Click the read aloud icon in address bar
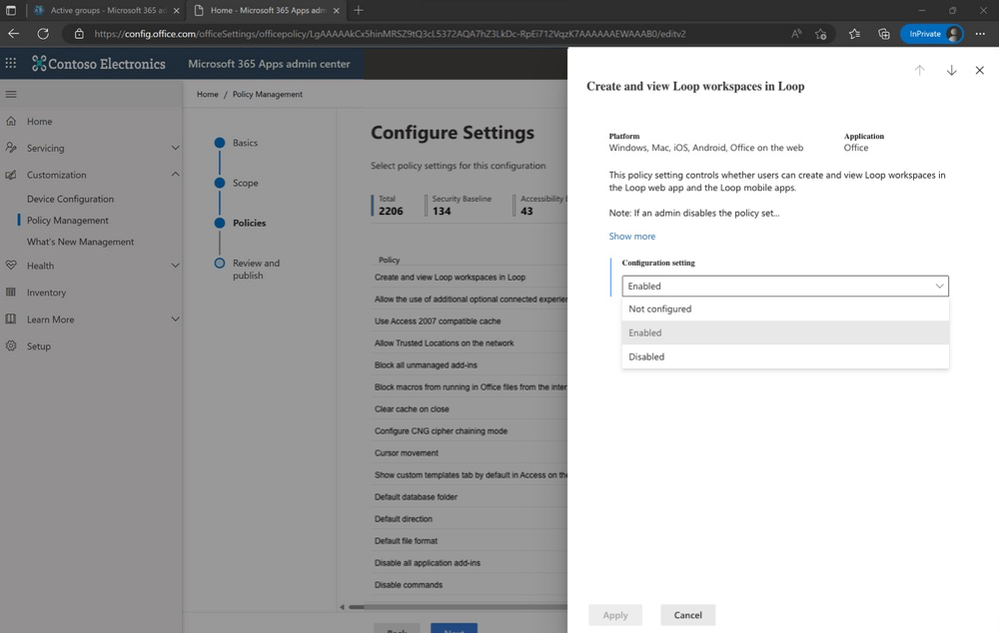Image resolution: width=999 pixels, height=633 pixels. 796,34
